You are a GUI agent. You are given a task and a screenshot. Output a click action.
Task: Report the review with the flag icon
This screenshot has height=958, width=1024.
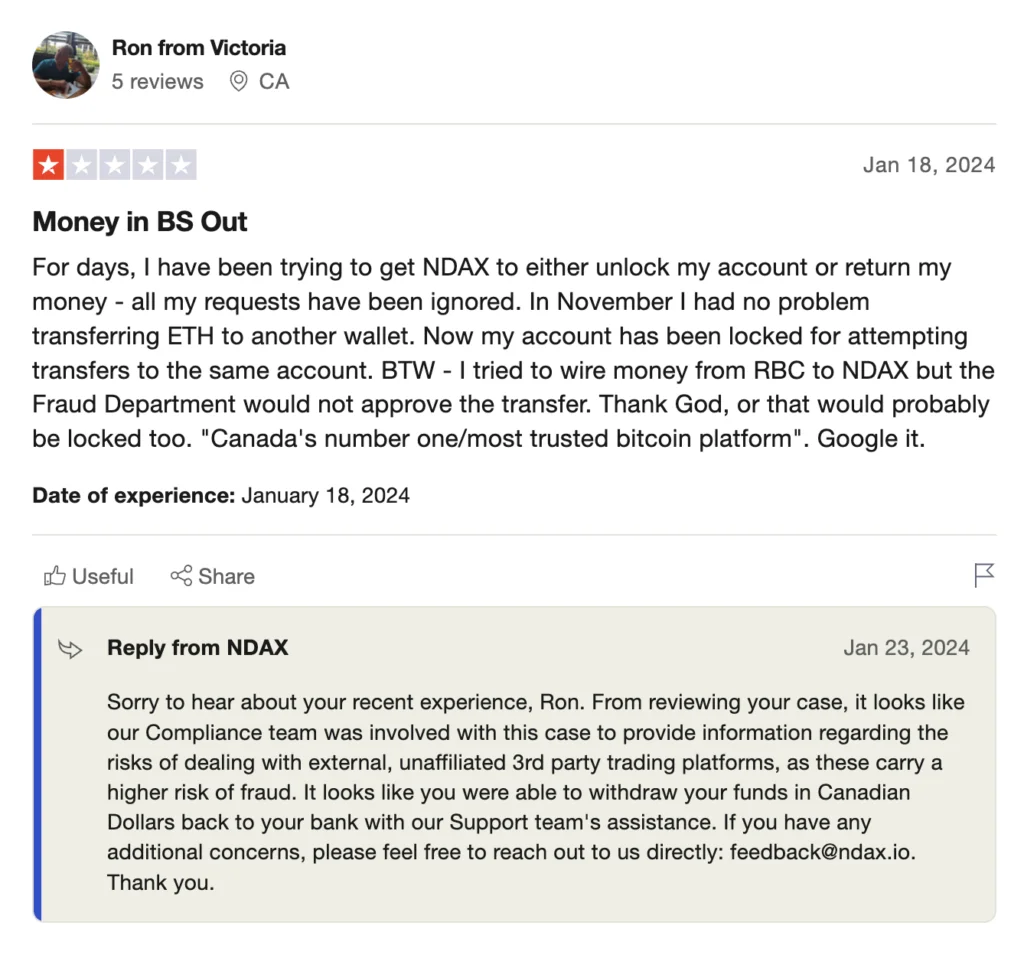click(x=983, y=575)
